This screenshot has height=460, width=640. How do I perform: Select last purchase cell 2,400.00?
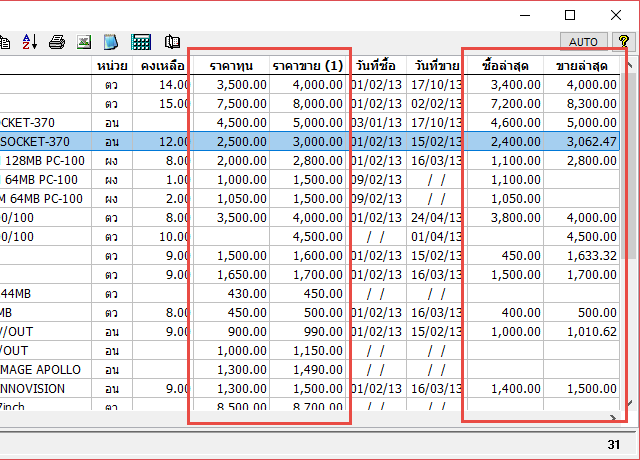(x=505, y=142)
